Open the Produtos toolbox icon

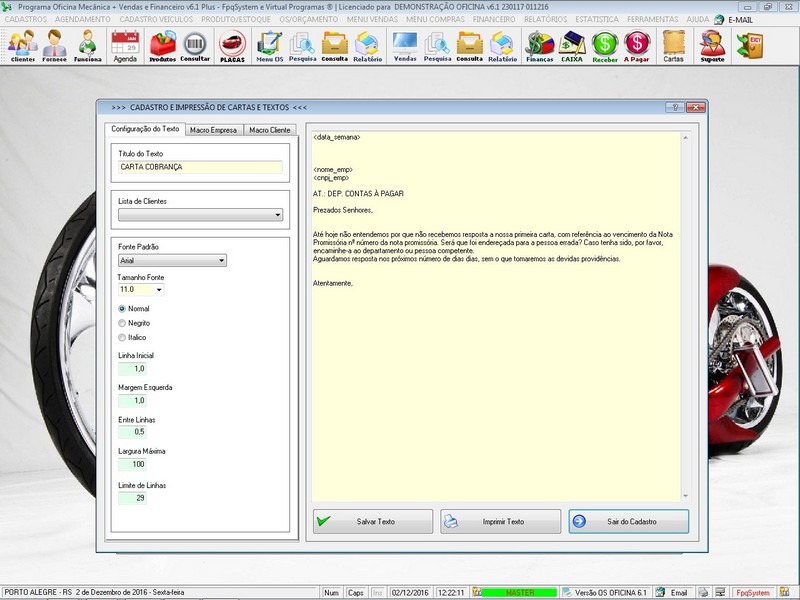(162, 46)
